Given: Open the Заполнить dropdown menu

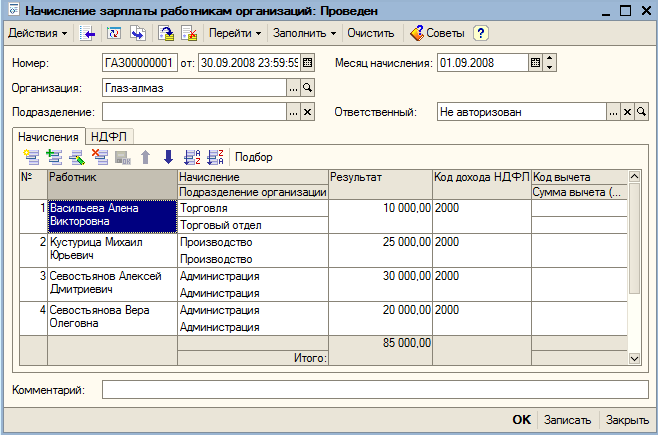Looking at the screenshot, I should (304, 33).
